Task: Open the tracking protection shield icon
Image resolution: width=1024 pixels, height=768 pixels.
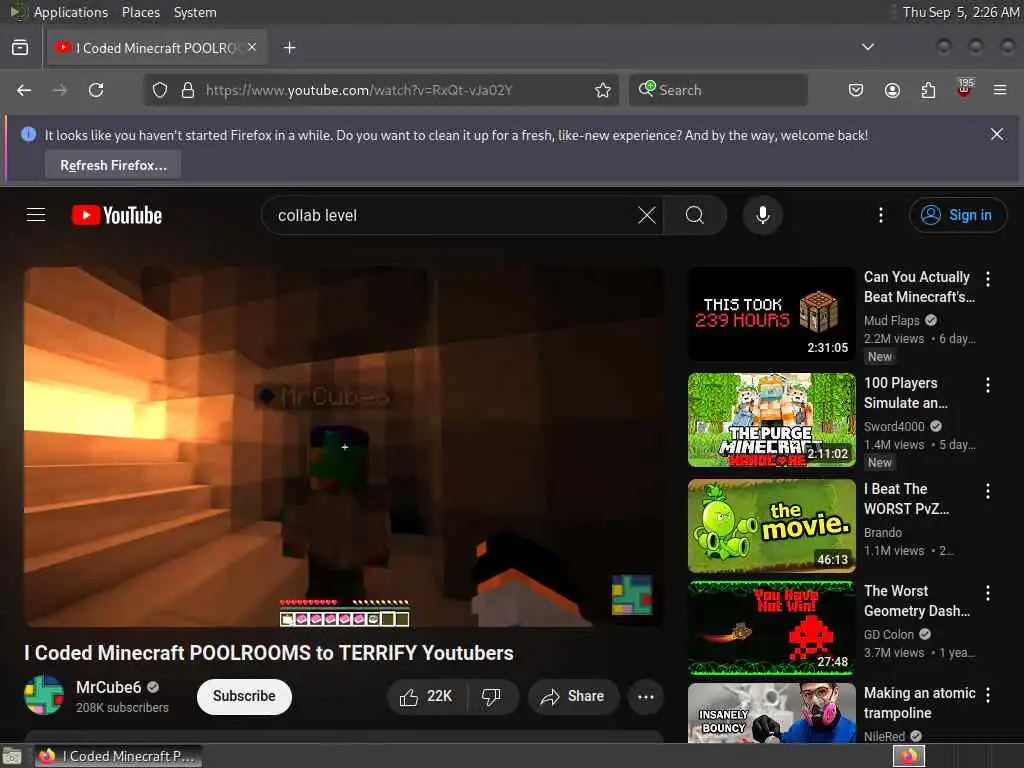Action: (160, 90)
